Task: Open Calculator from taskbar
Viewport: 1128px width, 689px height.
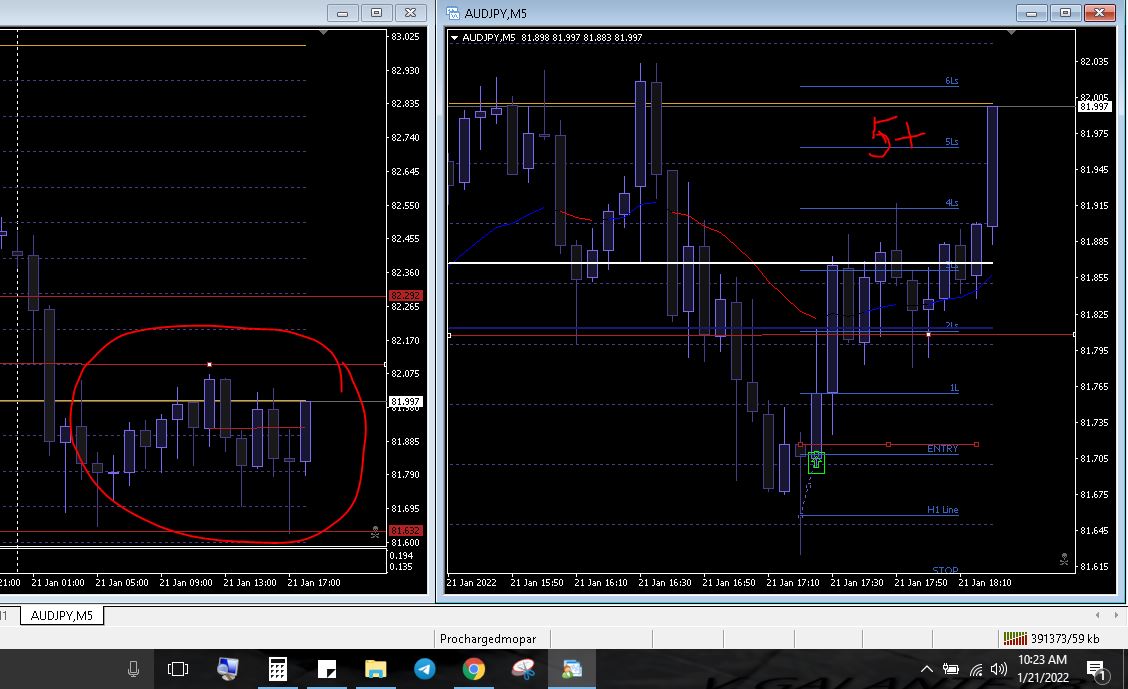Action: [278, 669]
